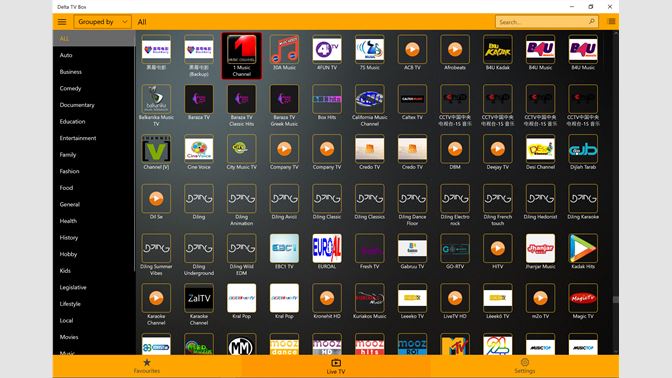Image resolution: width=672 pixels, height=378 pixels.
Task: Open the Settings tab
Action: point(525,366)
